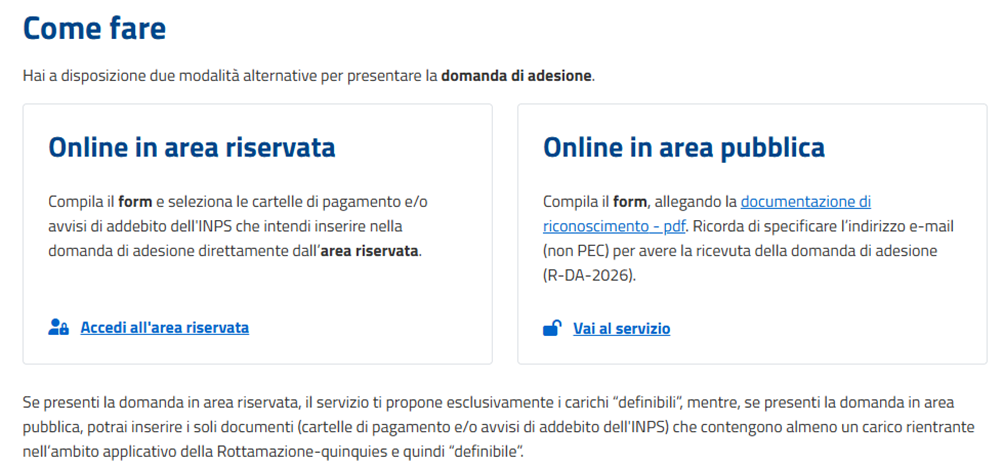
Task: Click the (R-DA-2026) receipt code text
Action: click(x=589, y=275)
